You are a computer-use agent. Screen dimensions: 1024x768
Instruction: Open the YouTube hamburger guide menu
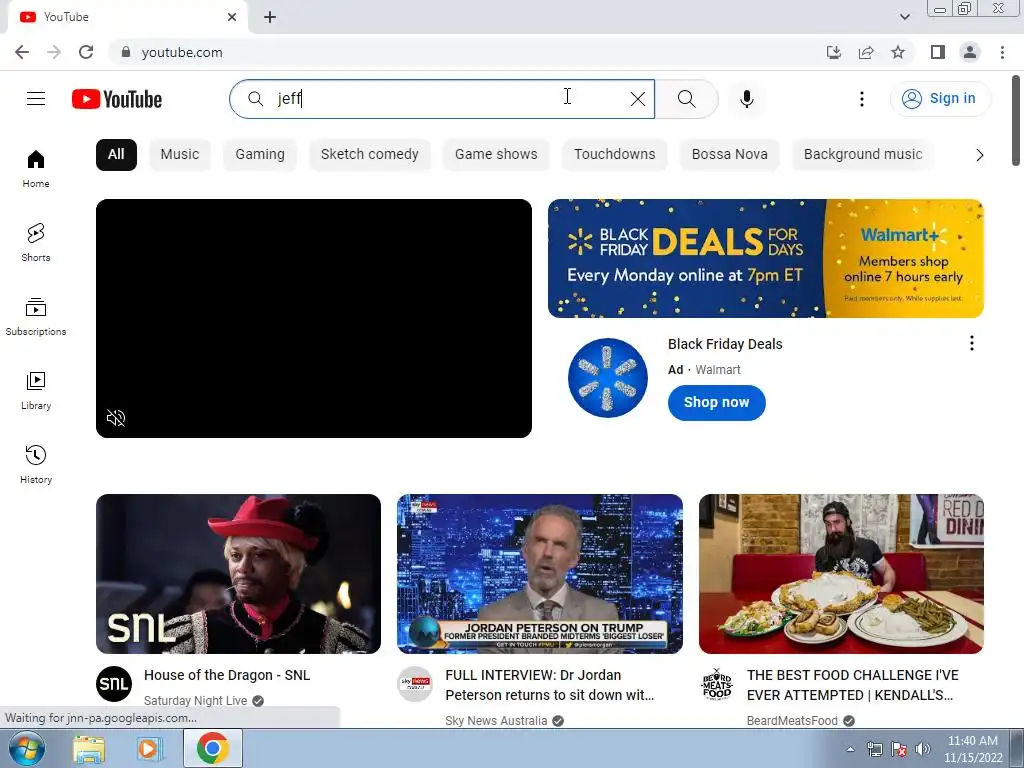[x=36, y=99]
